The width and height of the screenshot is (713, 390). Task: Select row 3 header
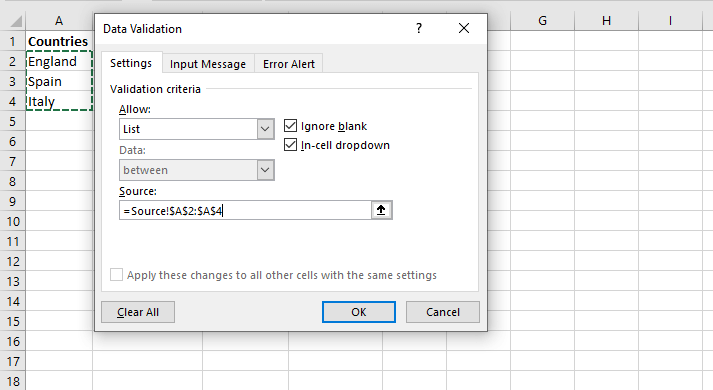pyautogui.click(x=13, y=81)
